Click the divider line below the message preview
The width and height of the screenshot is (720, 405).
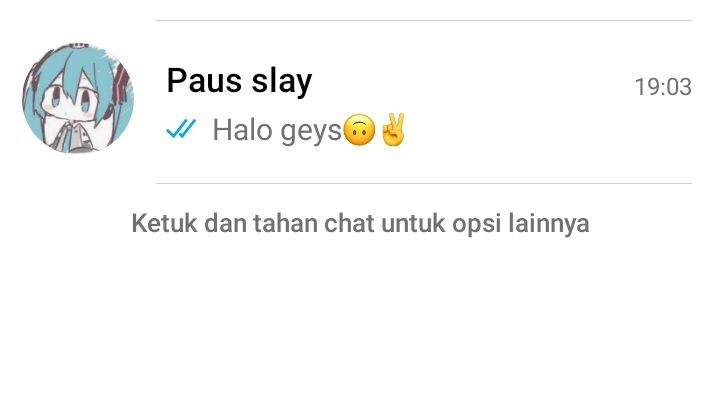[424, 183]
